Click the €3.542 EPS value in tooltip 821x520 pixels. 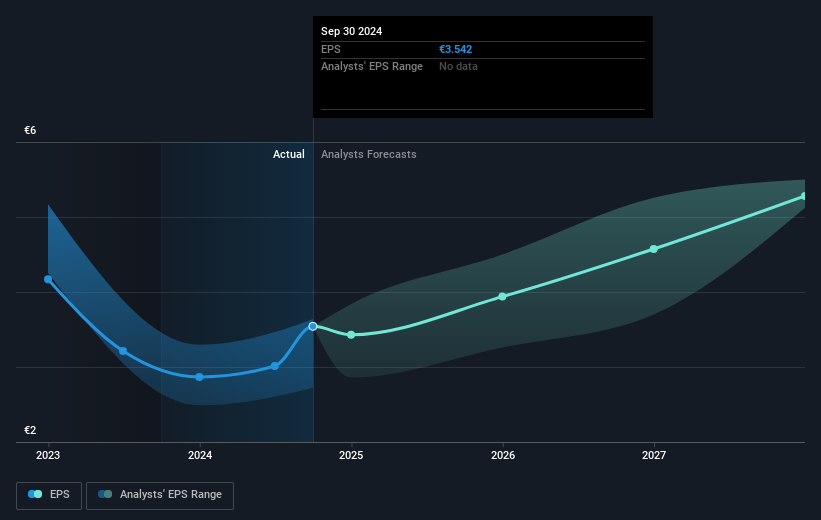(456, 49)
